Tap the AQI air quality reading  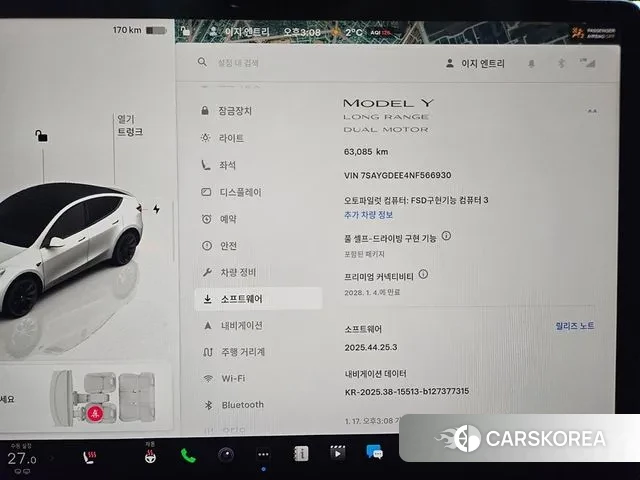[380, 32]
